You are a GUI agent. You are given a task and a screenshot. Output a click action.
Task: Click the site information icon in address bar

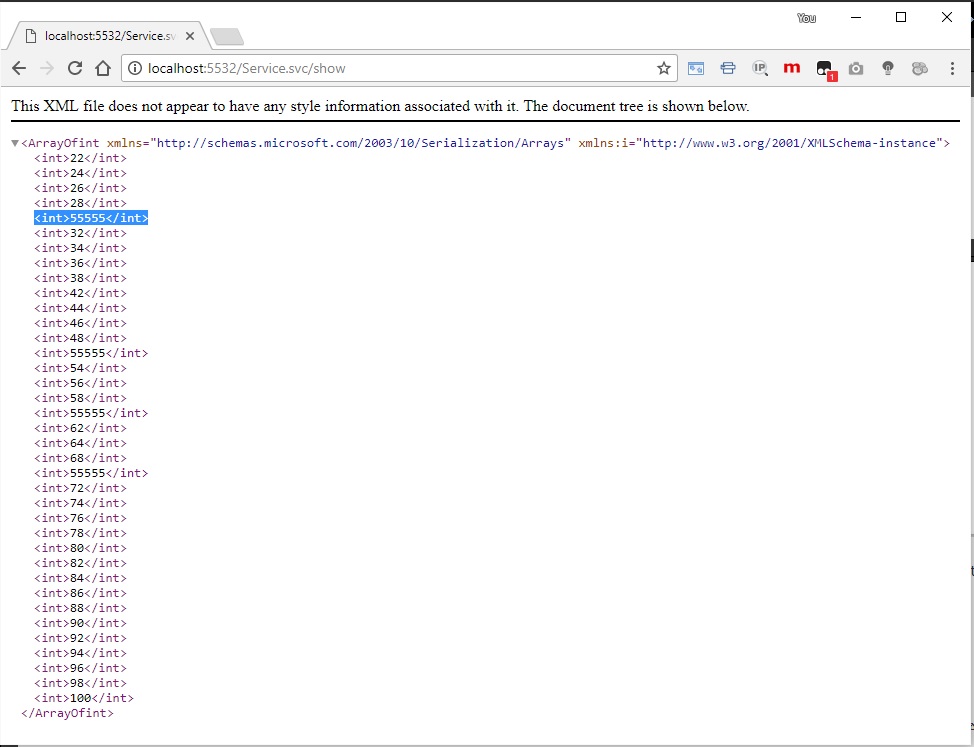(134, 69)
